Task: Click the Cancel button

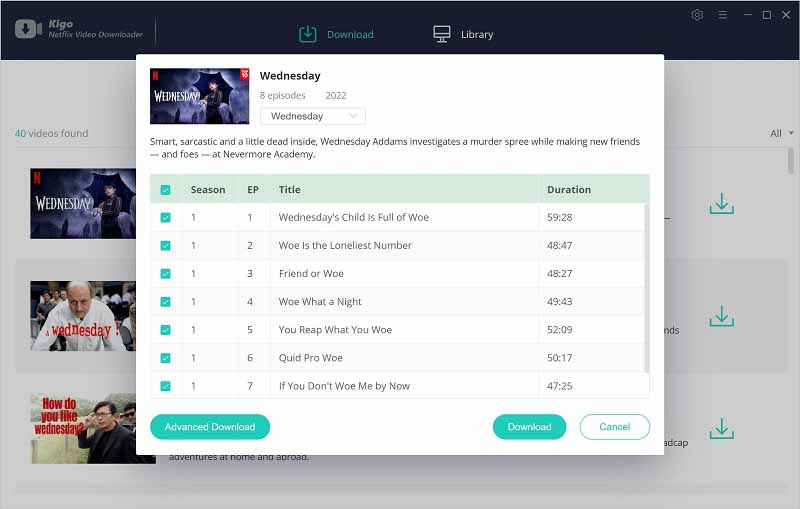Action: [x=614, y=427]
